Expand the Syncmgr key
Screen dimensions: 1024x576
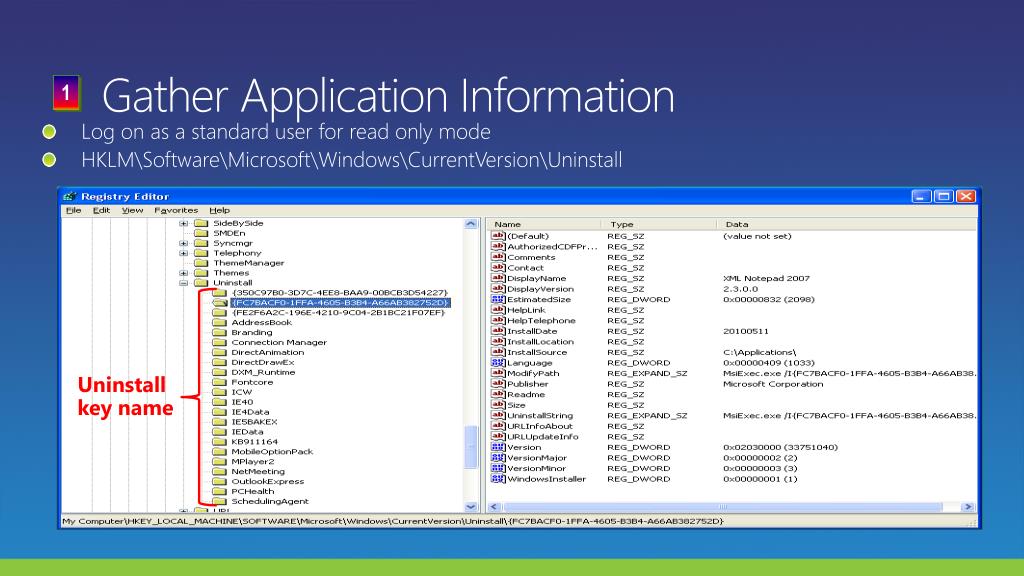coord(184,243)
